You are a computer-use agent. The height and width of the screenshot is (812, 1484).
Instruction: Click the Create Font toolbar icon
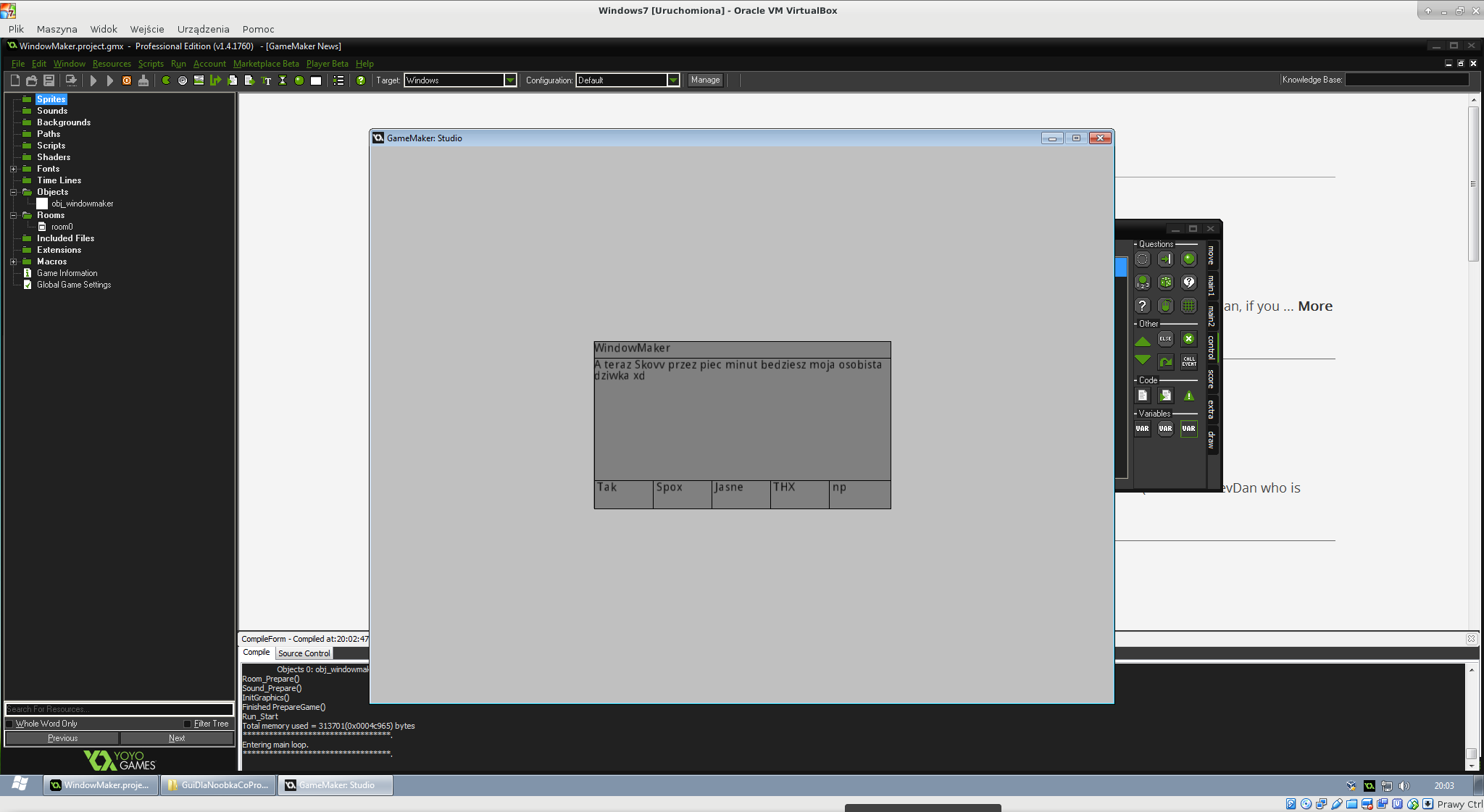(266, 80)
